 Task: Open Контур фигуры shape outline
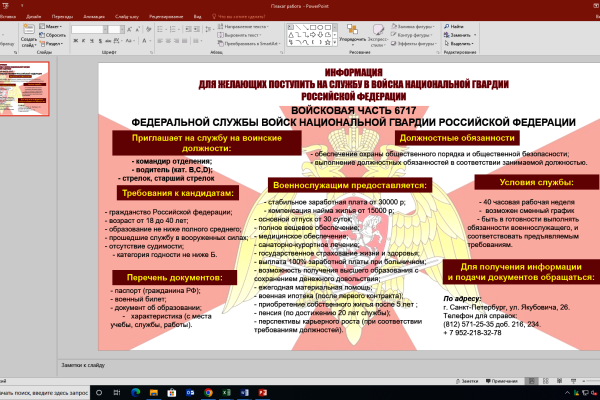click(x=412, y=35)
